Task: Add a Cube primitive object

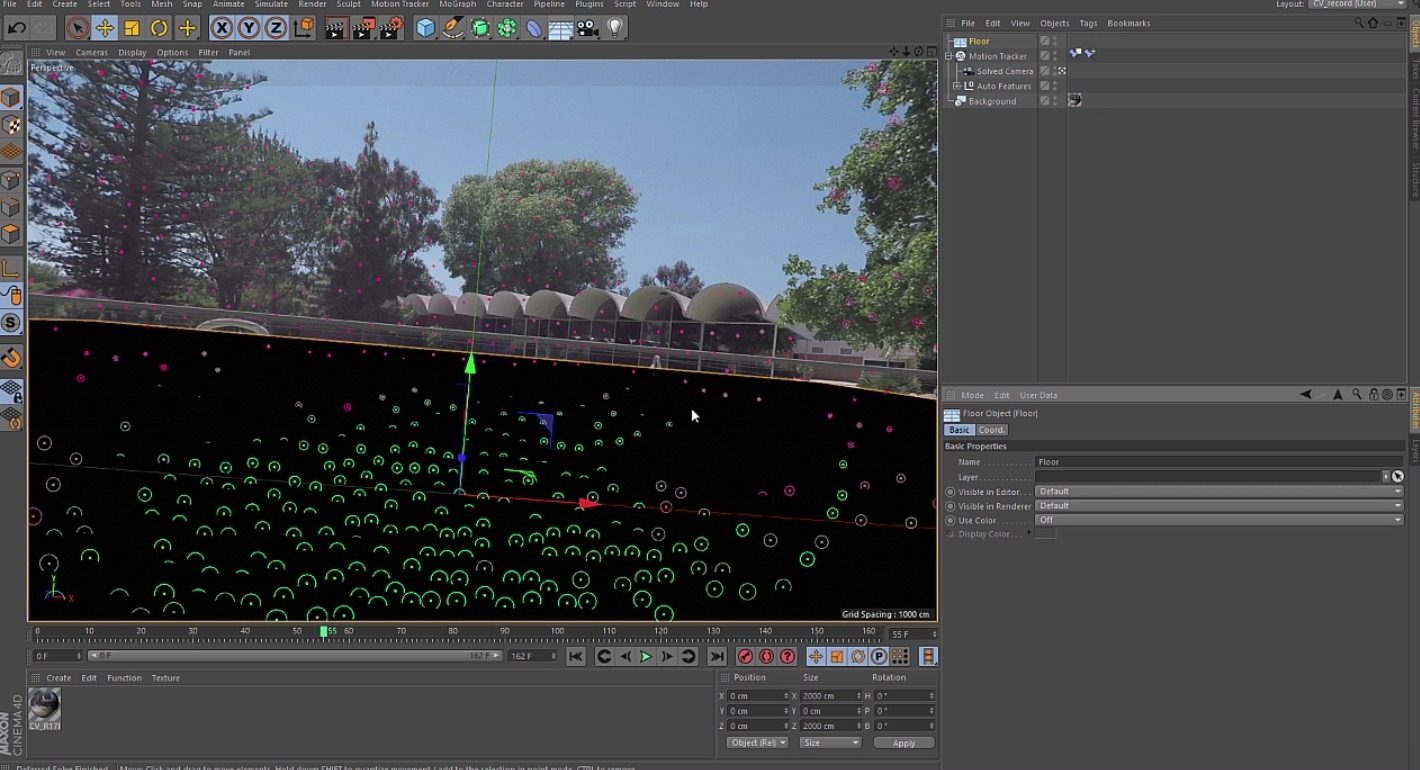Action: tap(426, 28)
